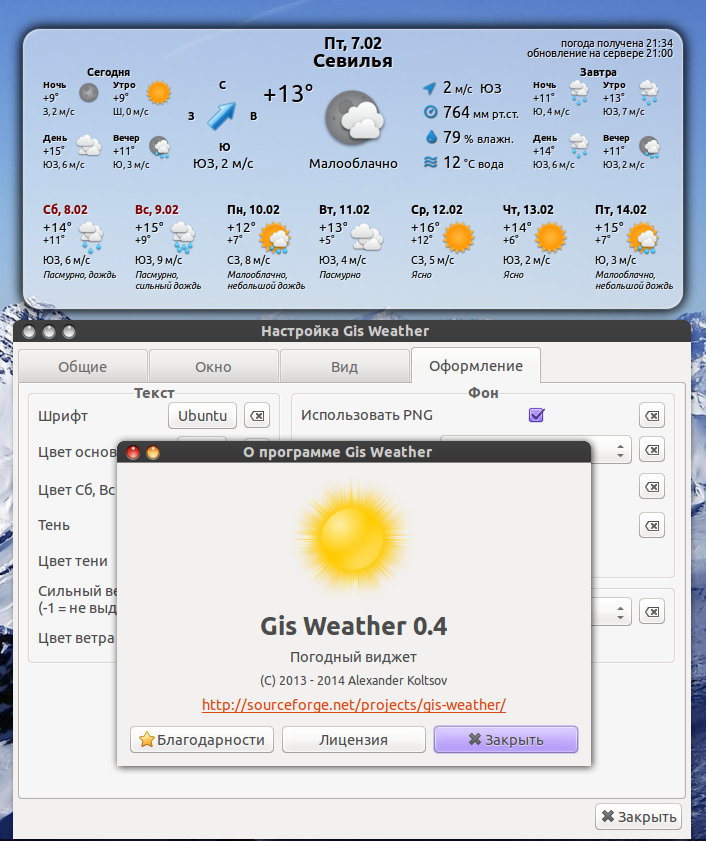Toggle the Использовать PNG checkbox

536,415
